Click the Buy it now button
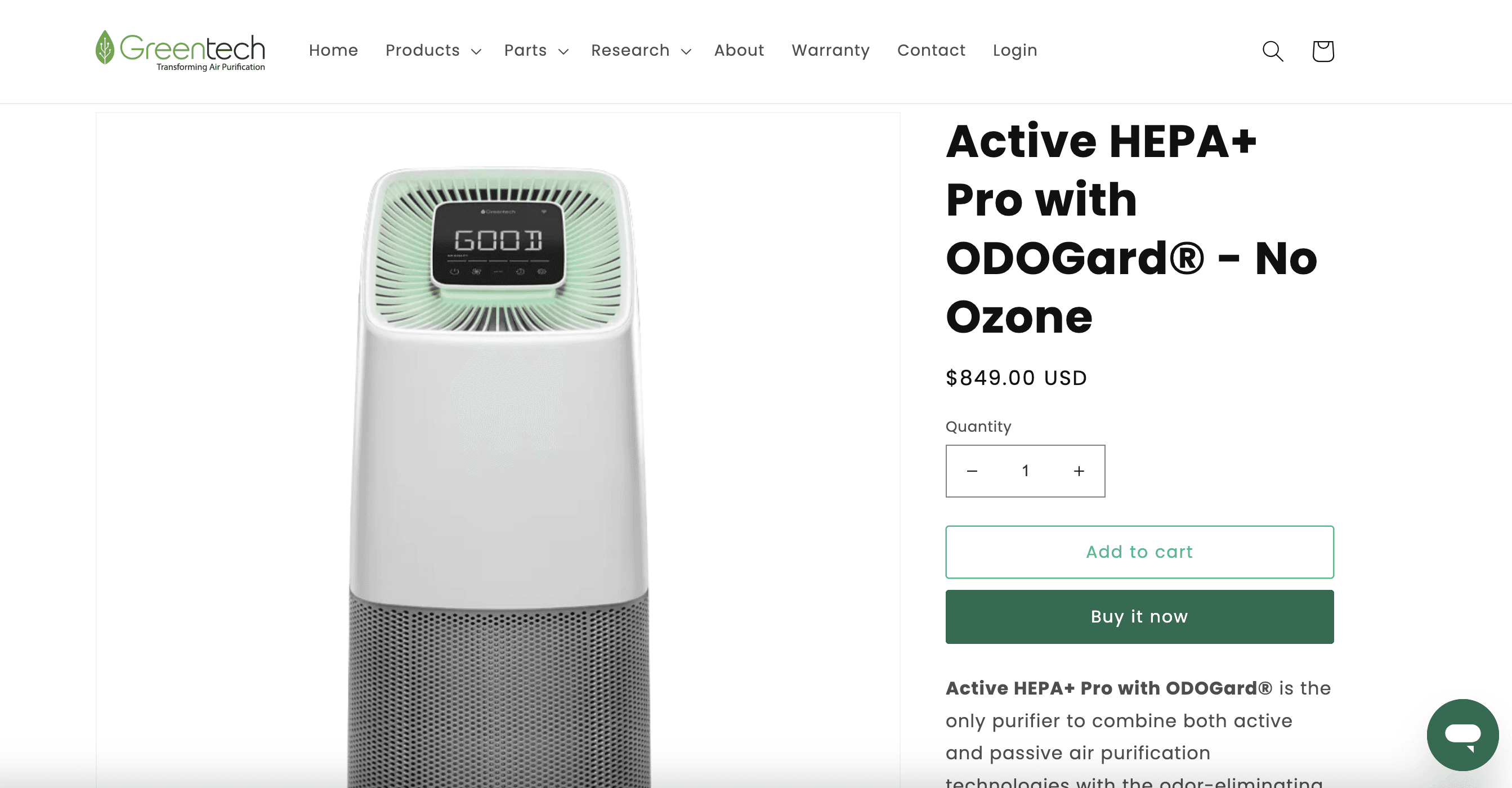 pos(1139,617)
